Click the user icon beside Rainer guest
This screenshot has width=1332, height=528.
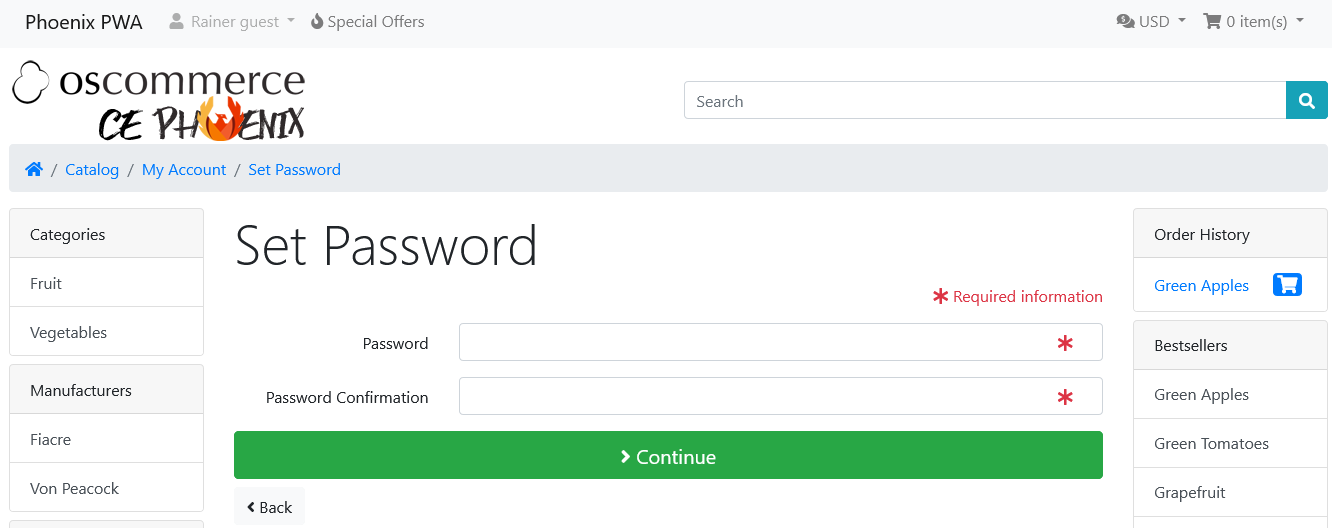pos(177,21)
